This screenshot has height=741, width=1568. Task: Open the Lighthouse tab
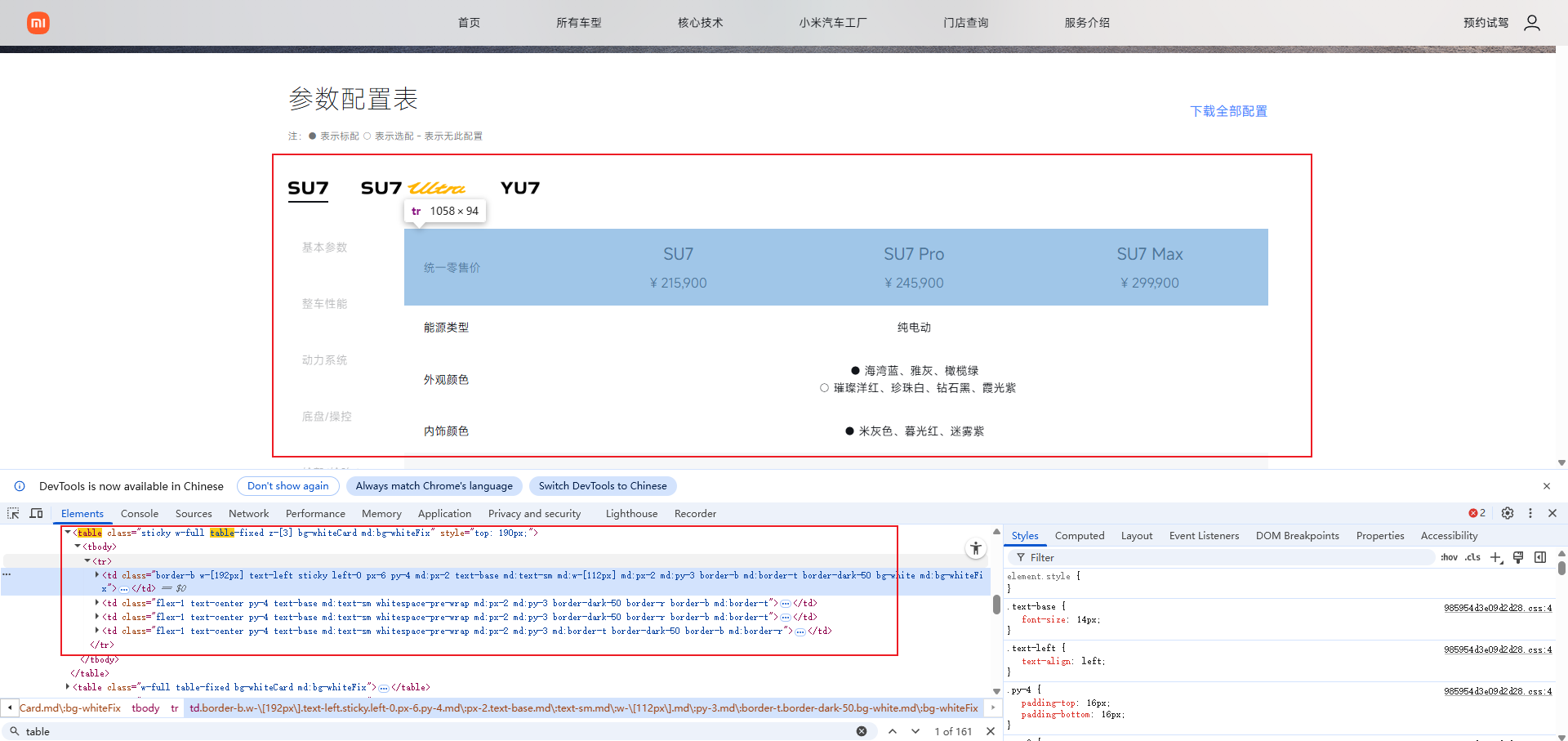[631, 514]
